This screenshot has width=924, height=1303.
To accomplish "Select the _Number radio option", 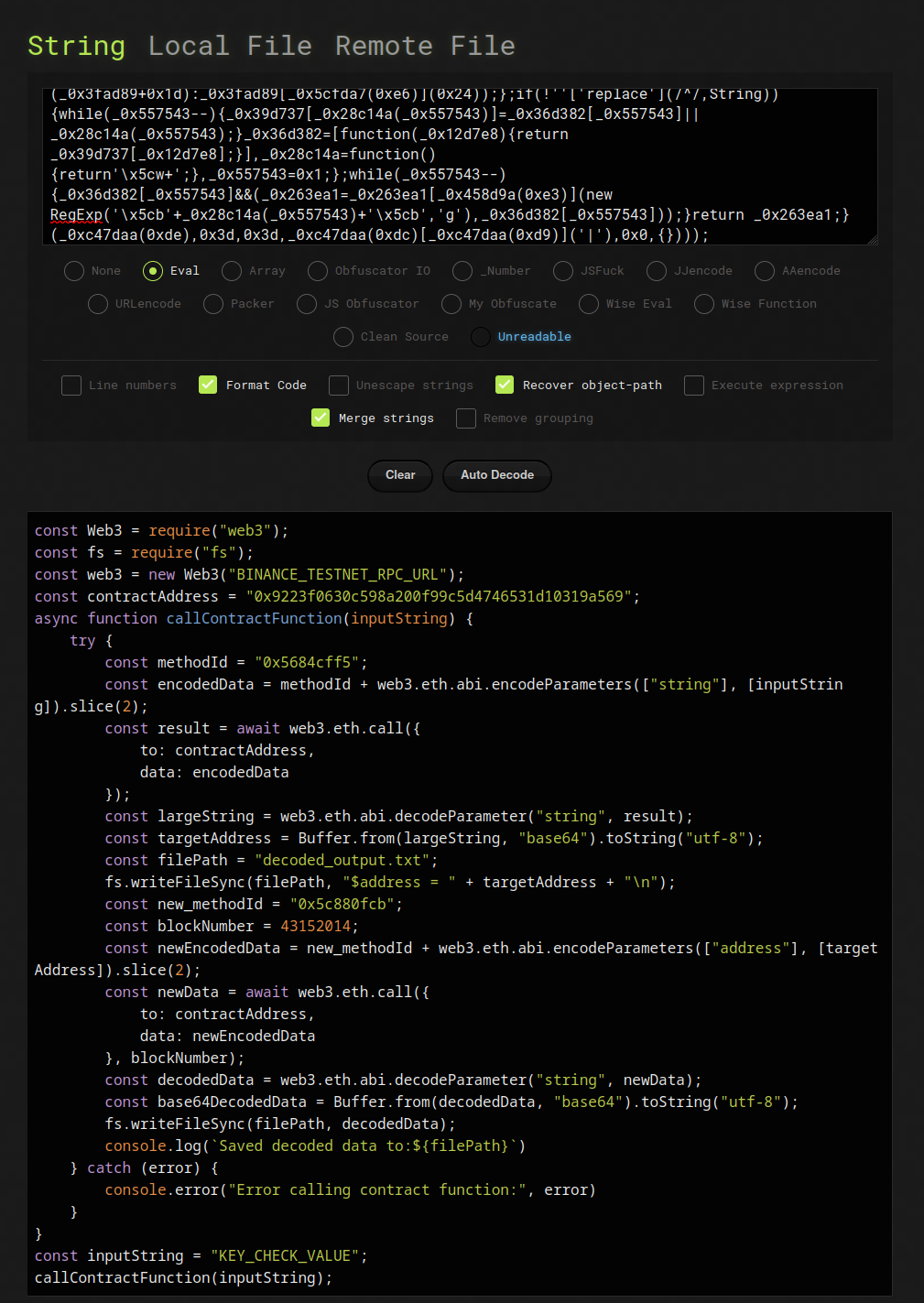I will tap(462, 271).
